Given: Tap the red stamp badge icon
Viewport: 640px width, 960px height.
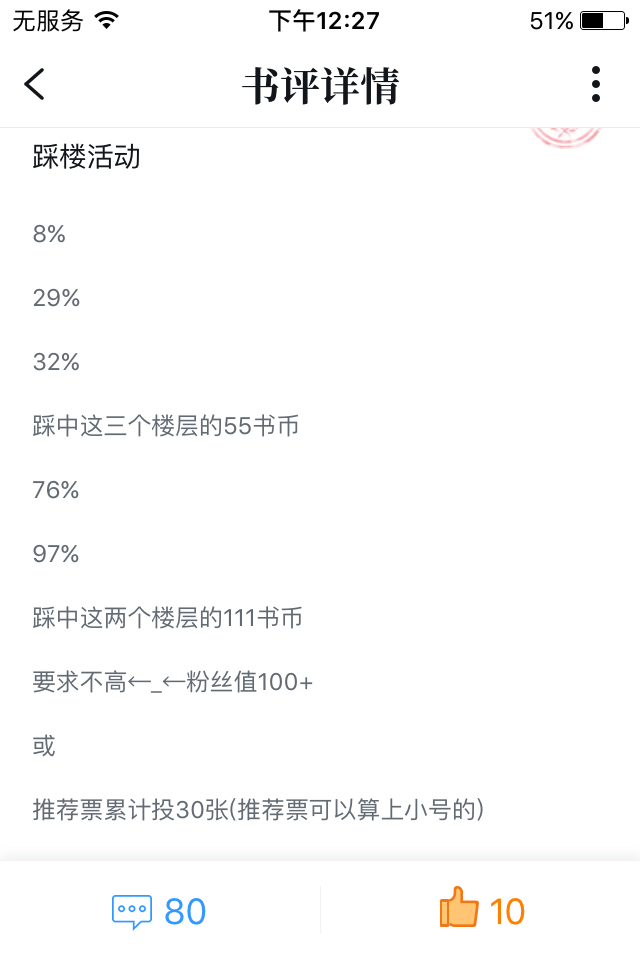Looking at the screenshot, I should 566,136.
